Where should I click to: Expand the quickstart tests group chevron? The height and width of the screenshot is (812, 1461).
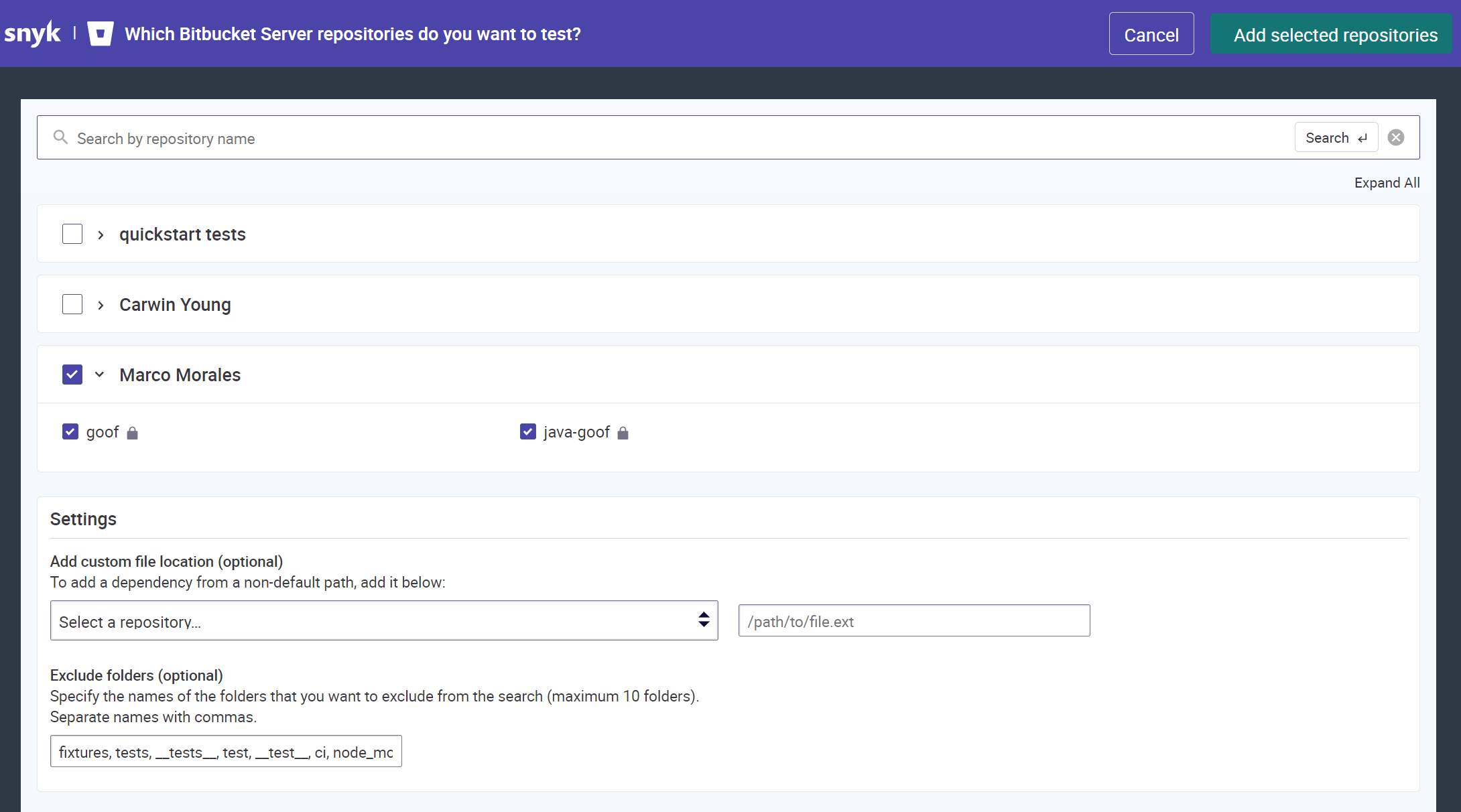click(101, 234)
